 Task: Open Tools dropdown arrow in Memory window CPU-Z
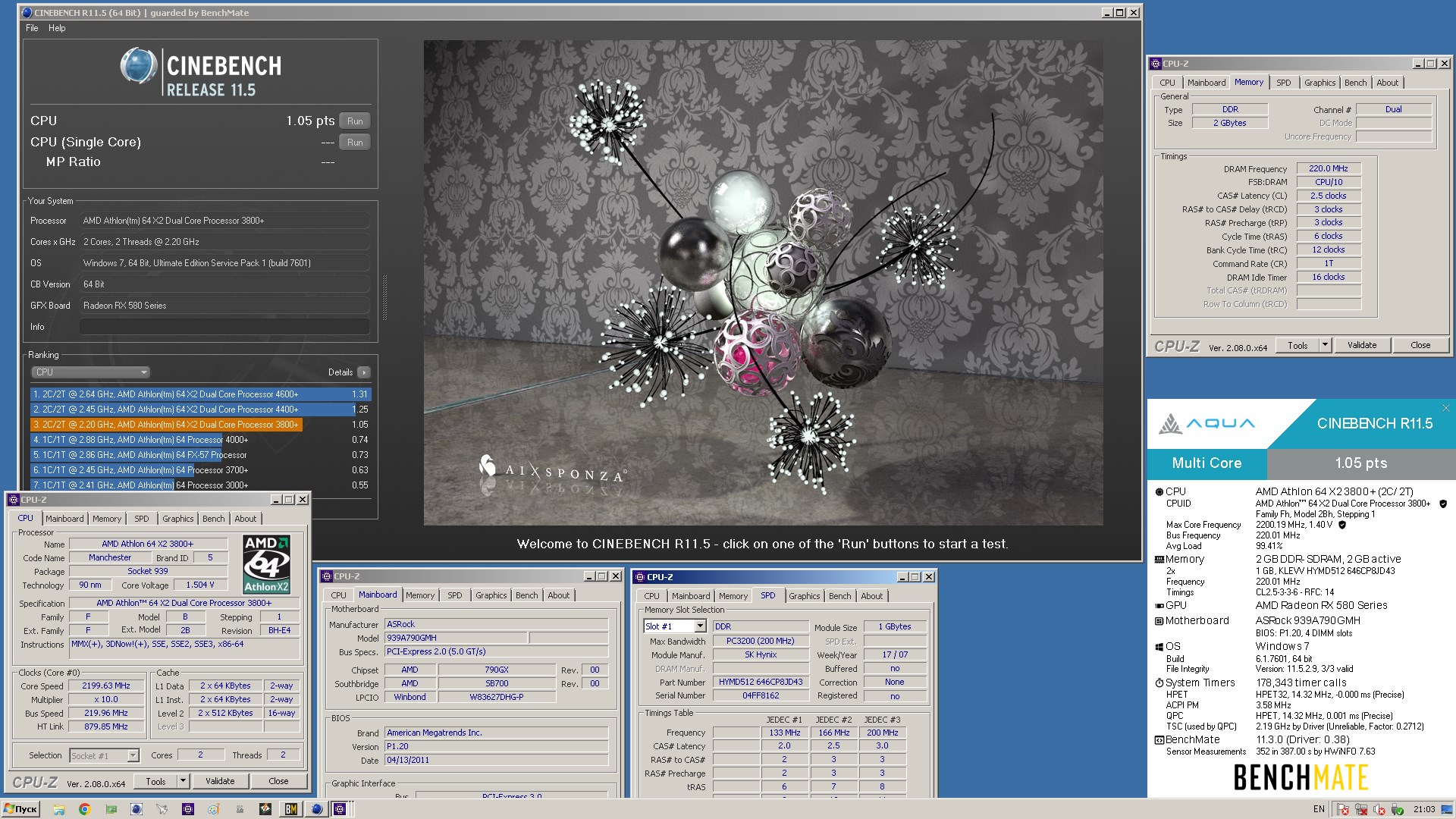pos(1326,345)
